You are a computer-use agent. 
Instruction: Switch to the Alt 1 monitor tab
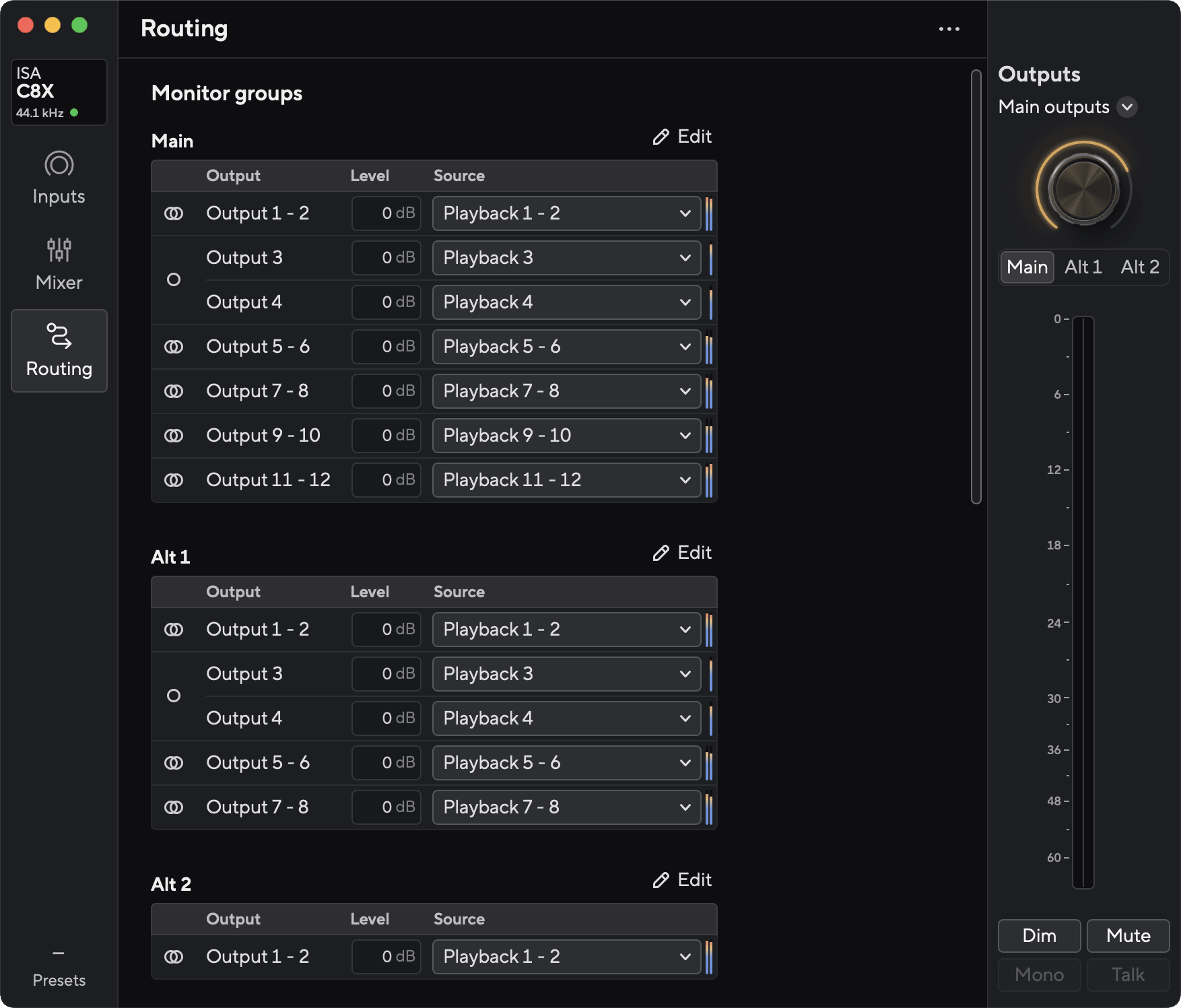(x=1083, y=267)
